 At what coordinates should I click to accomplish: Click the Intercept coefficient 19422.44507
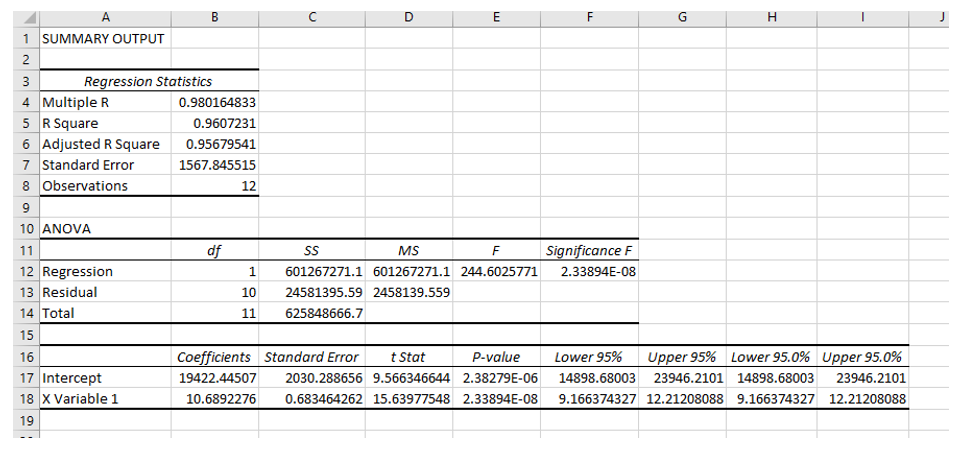tap(216, 378)
